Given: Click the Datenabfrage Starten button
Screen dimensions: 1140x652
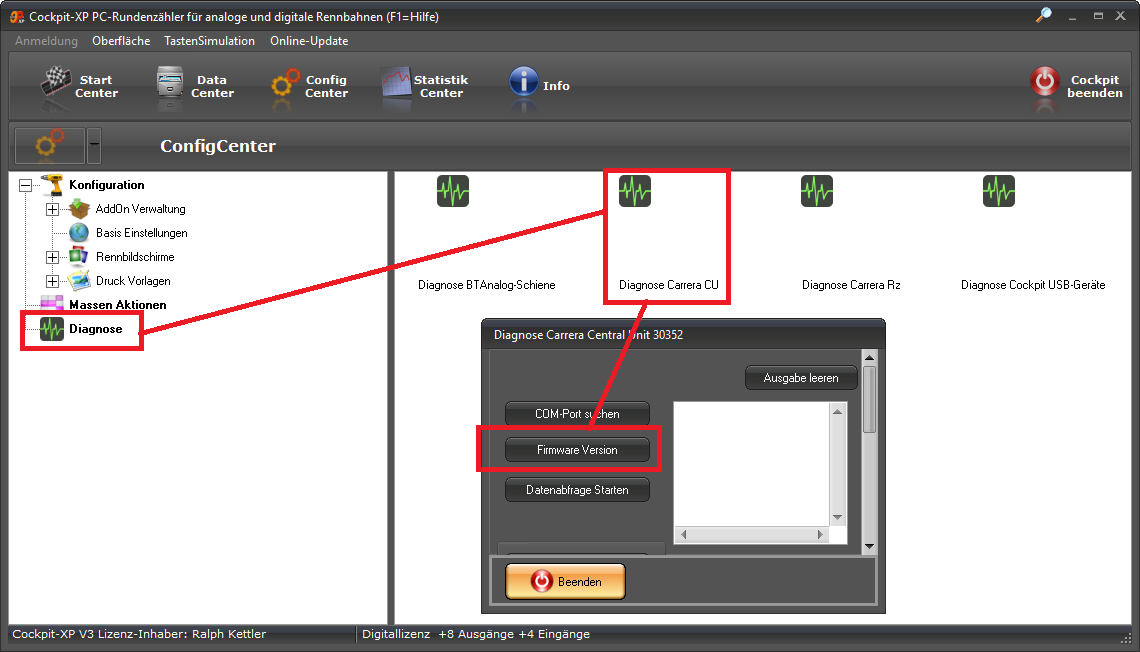Looking at the screenshot, I should click(577, 490).
